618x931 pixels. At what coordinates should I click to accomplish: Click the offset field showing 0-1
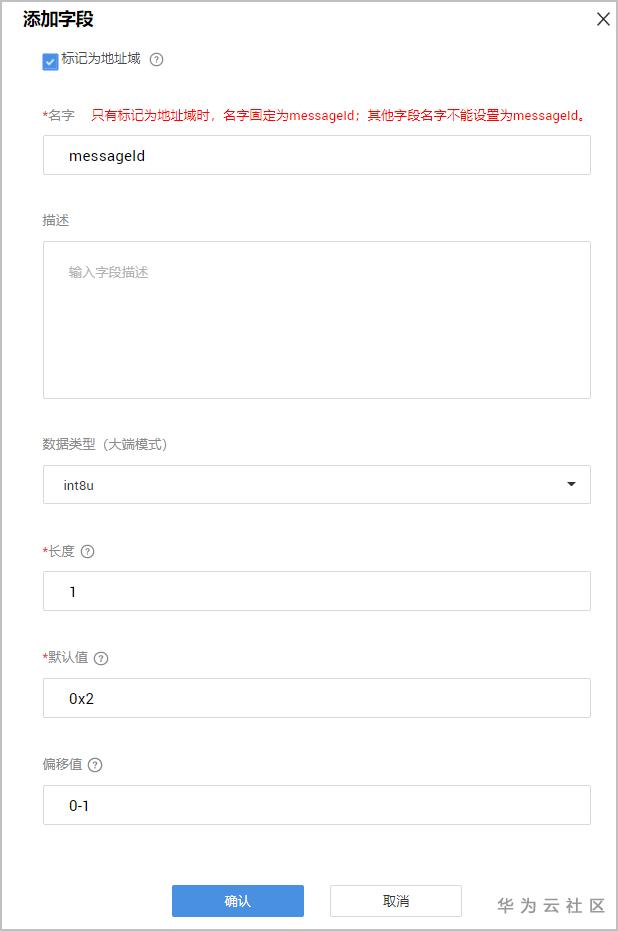(x=316, y=805)
